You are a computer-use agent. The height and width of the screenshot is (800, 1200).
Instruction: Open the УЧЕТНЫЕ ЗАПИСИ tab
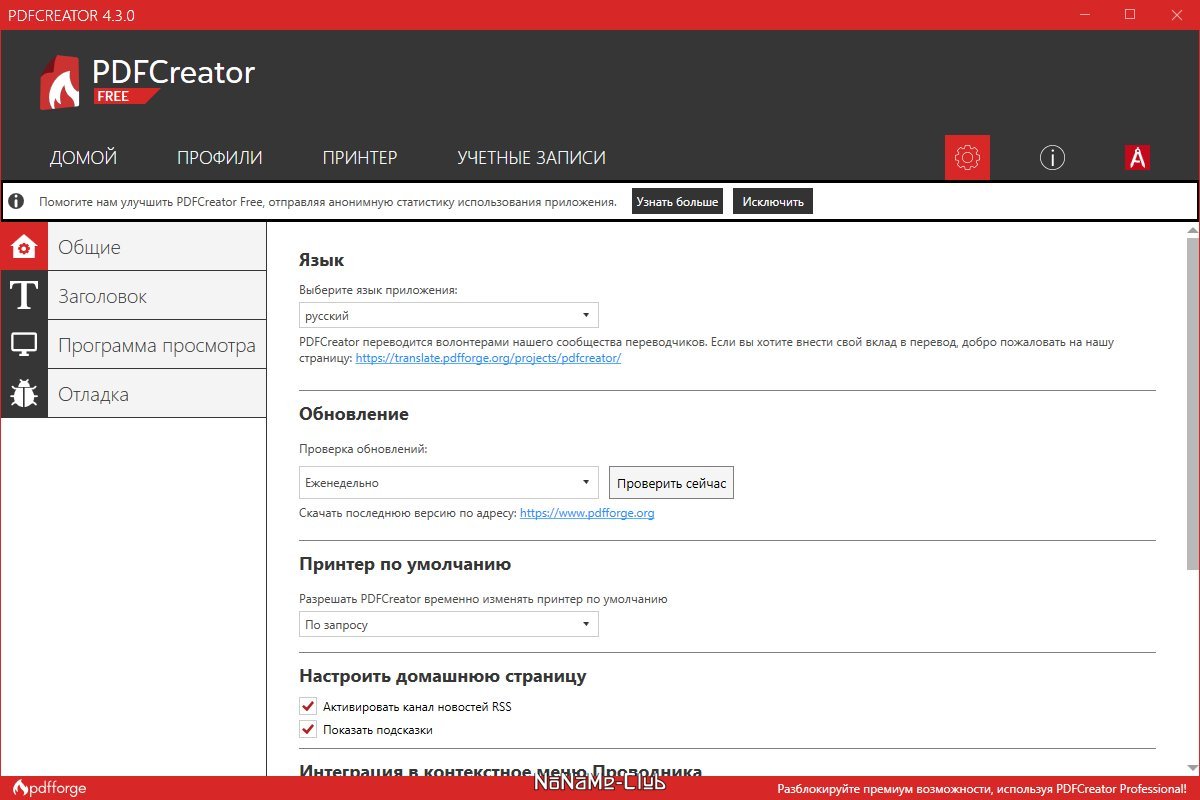pyautogui.click(x=531, y=158)
